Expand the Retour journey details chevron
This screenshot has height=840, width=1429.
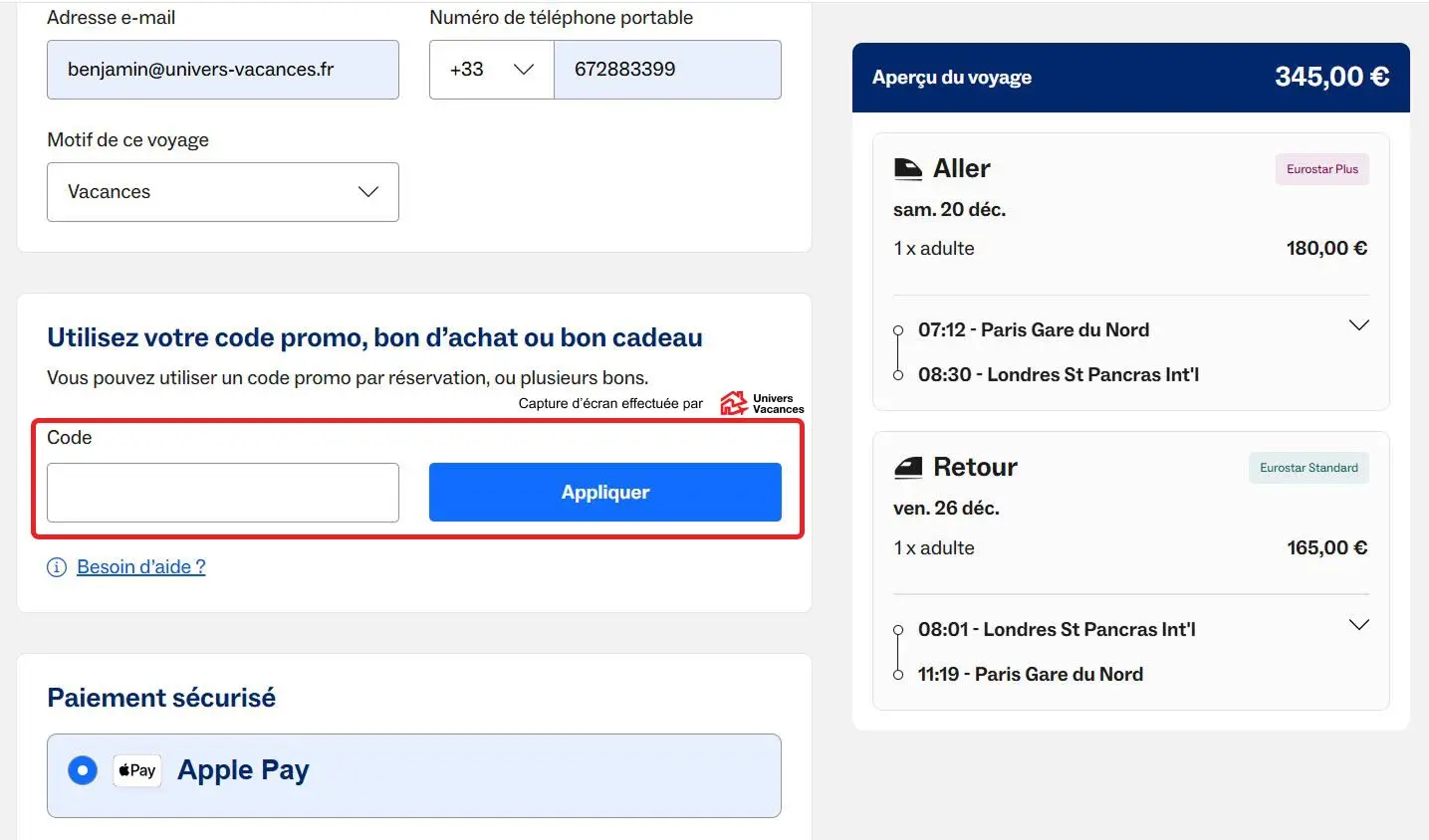click(1358, 625)
